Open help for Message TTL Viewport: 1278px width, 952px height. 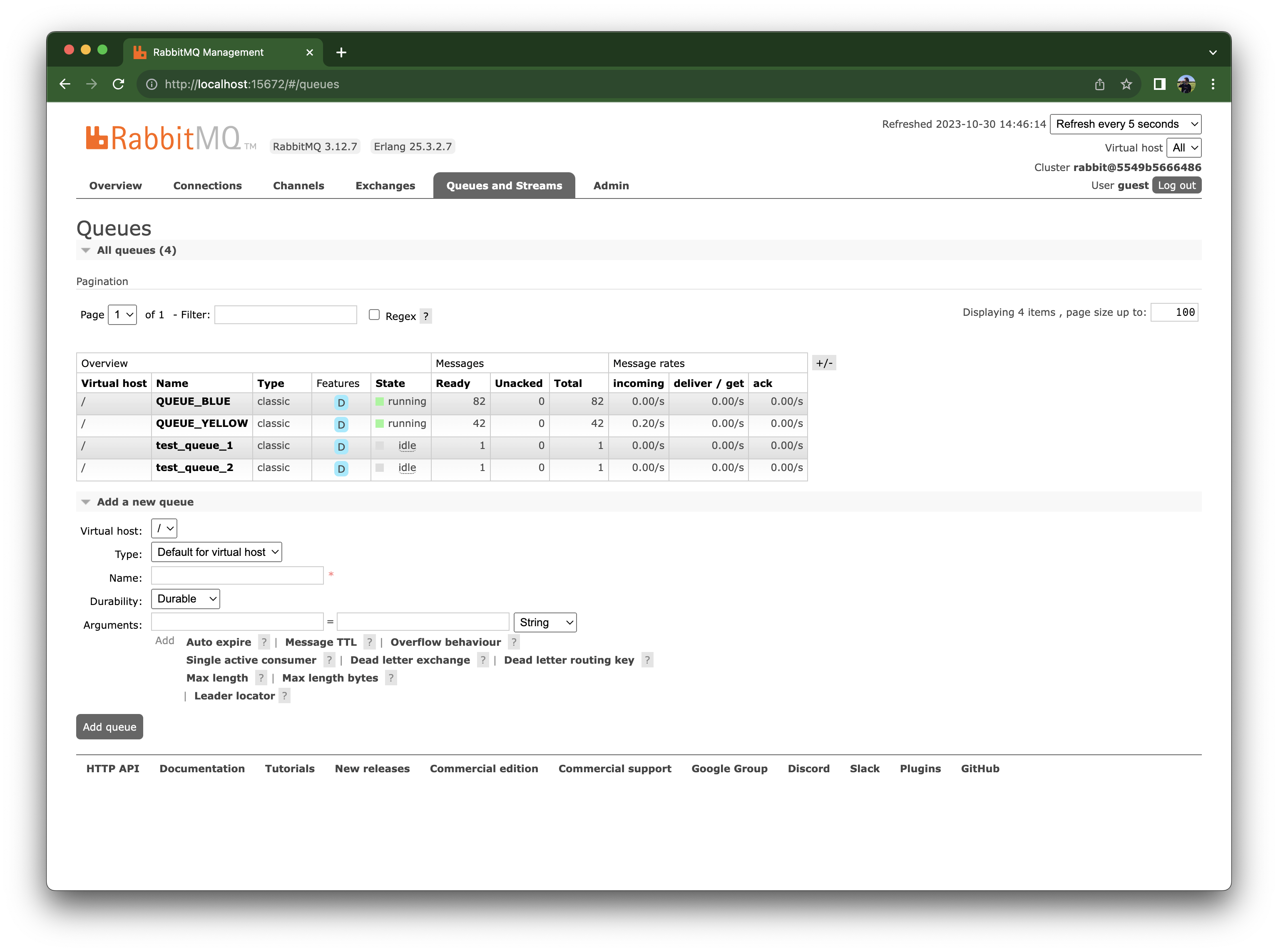[x=370, y=642]
